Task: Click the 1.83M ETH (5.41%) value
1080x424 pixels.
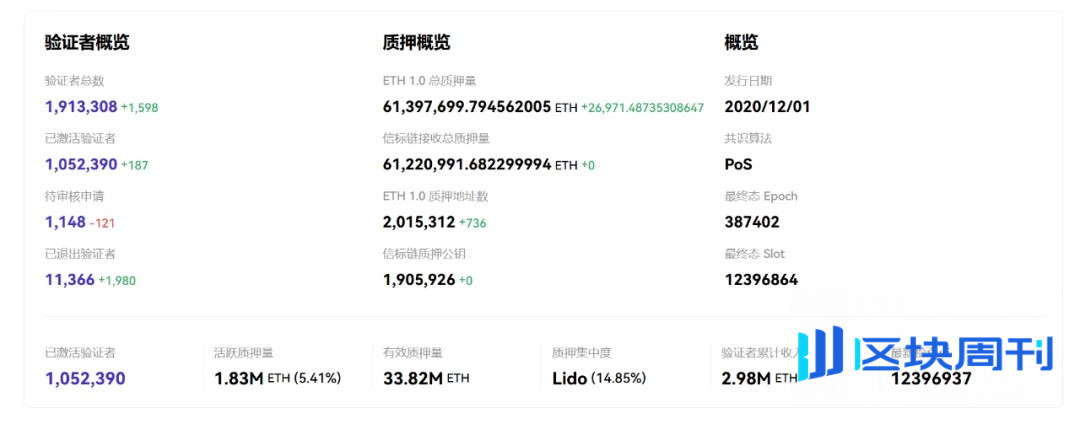Action: (278, 379)
